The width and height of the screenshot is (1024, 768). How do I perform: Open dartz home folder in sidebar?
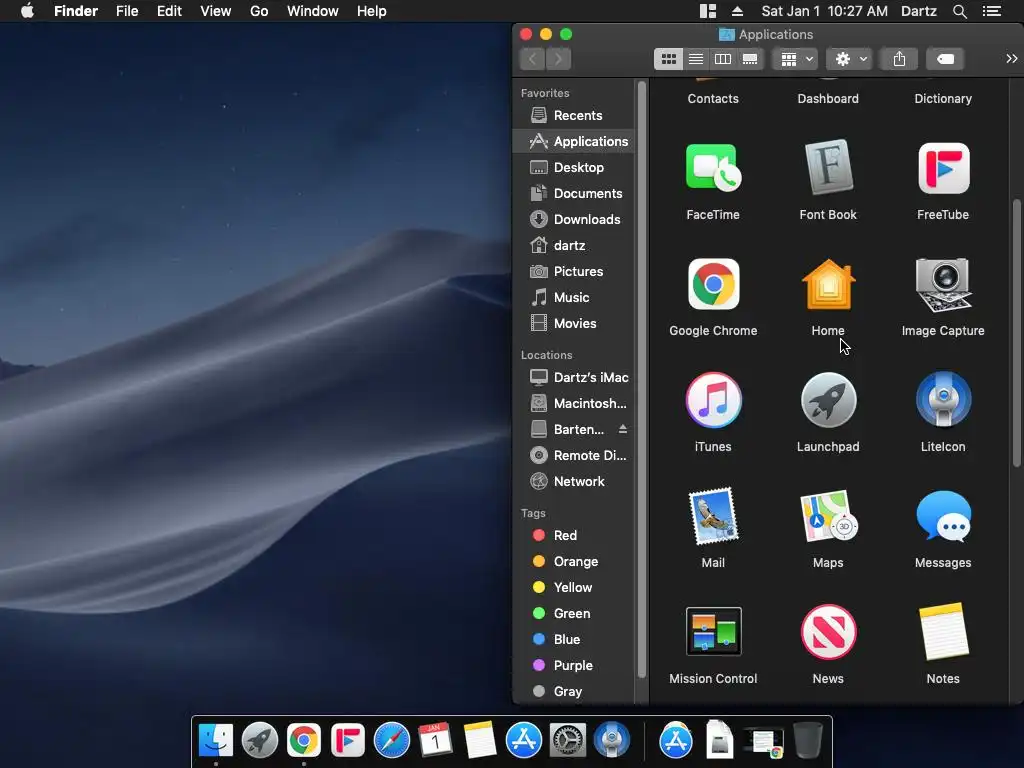575,246
